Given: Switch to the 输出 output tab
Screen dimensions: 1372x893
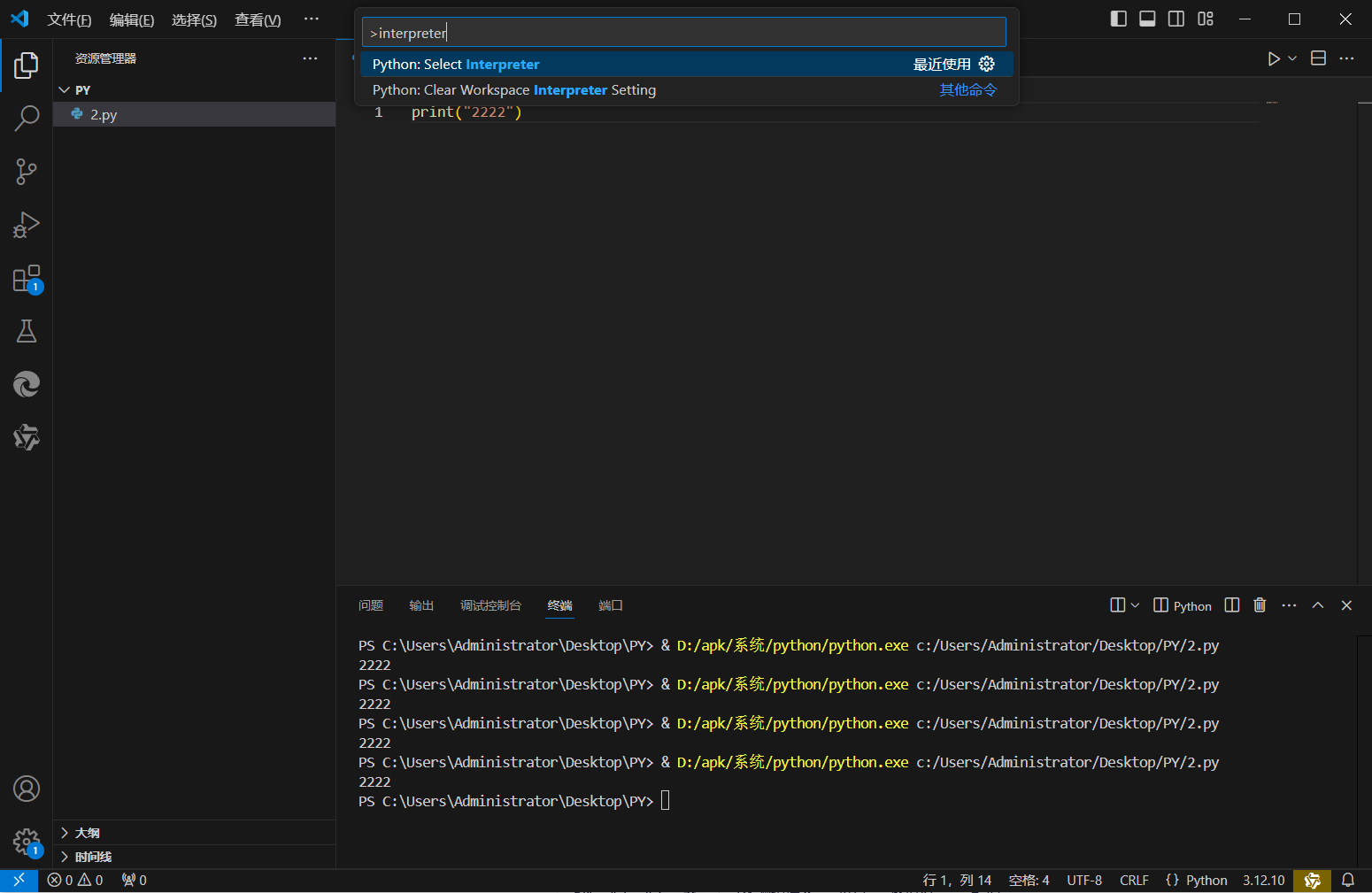Looking at the screenshot, I should 421,605.
